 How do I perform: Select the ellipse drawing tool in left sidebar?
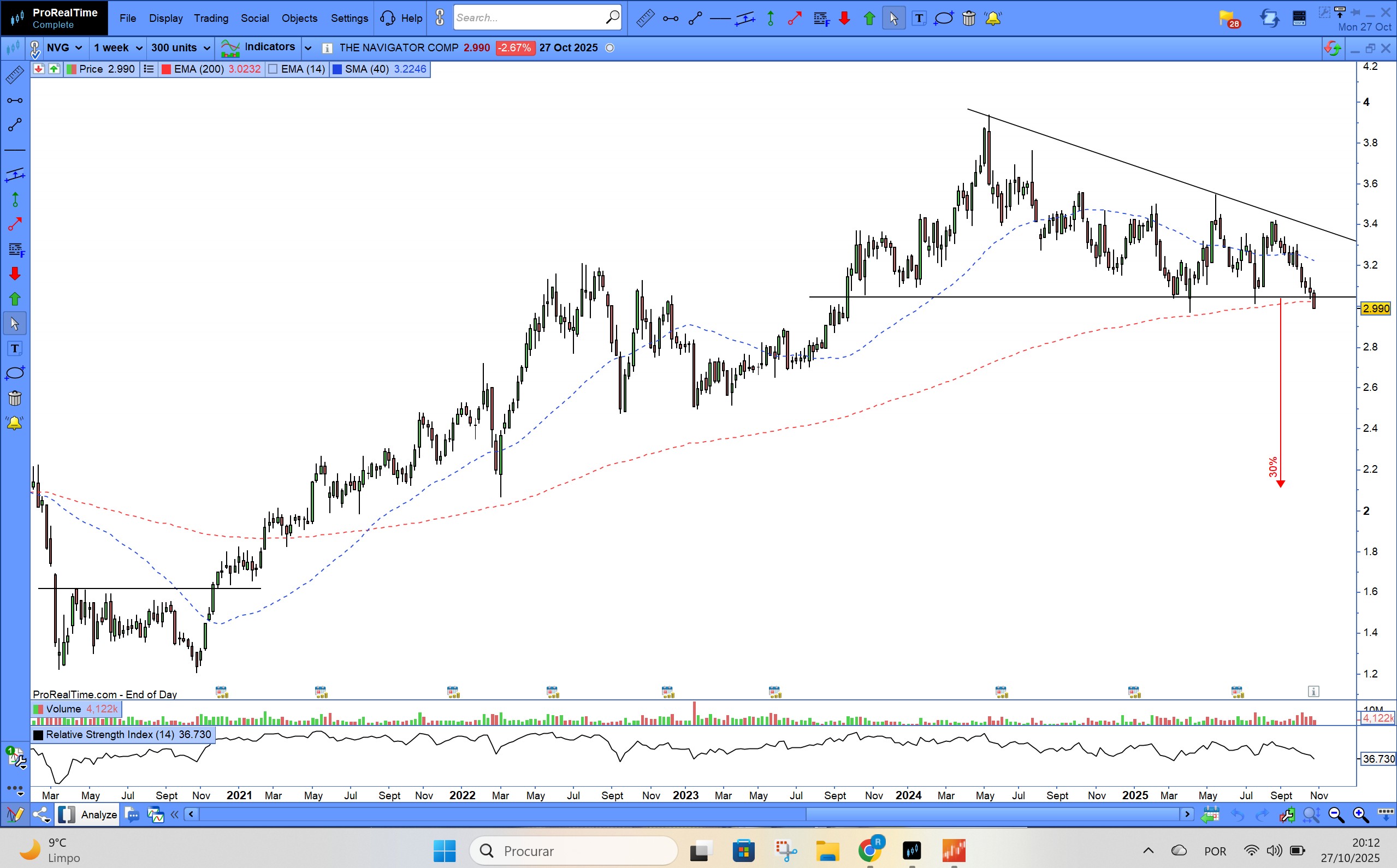coord(15,373)
